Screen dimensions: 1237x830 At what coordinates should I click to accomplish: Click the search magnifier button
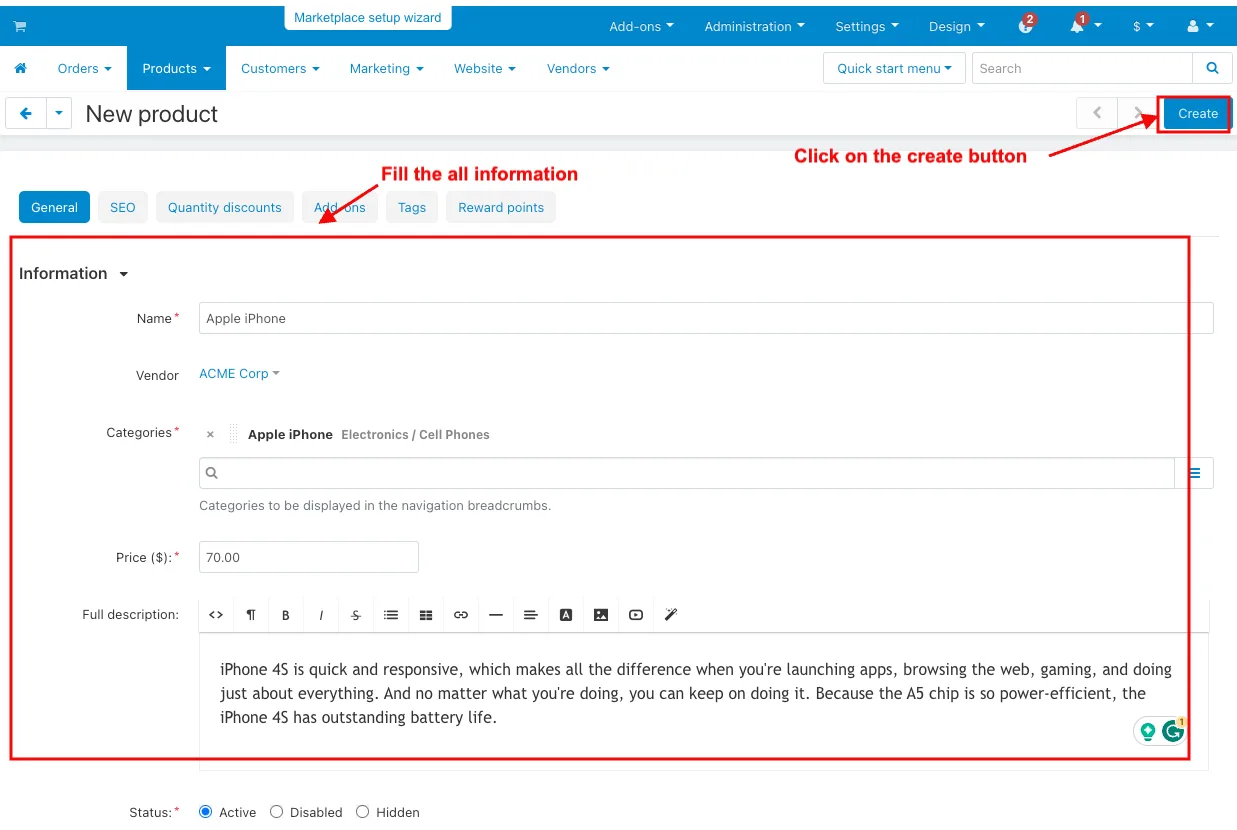pos(1212,68)
